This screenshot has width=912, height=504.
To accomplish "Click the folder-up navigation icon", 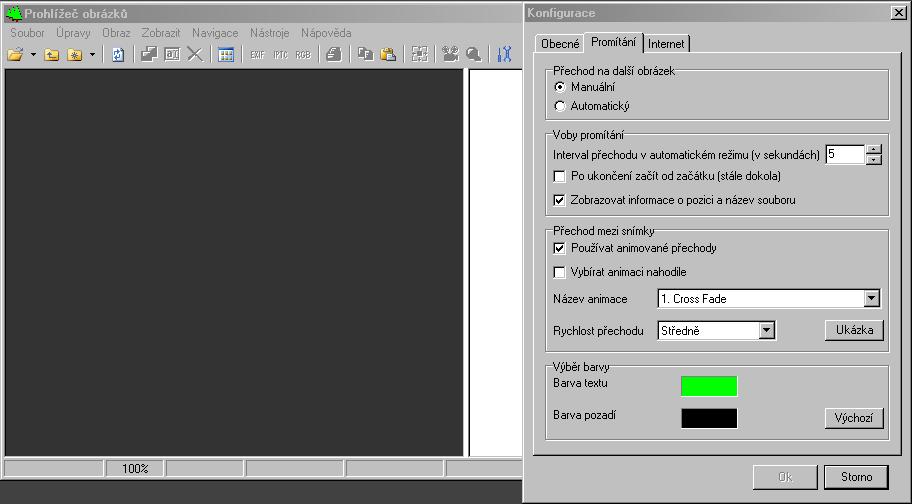I will (52, 55).
